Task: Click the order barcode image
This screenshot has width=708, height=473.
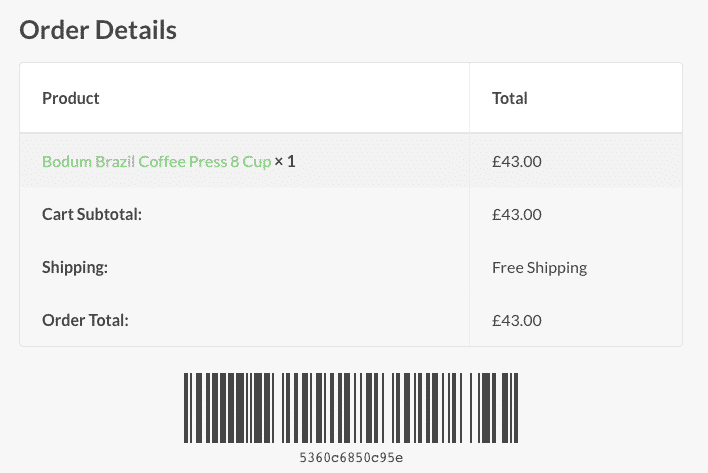Action: pyautogui.click(x=351, y=408)
